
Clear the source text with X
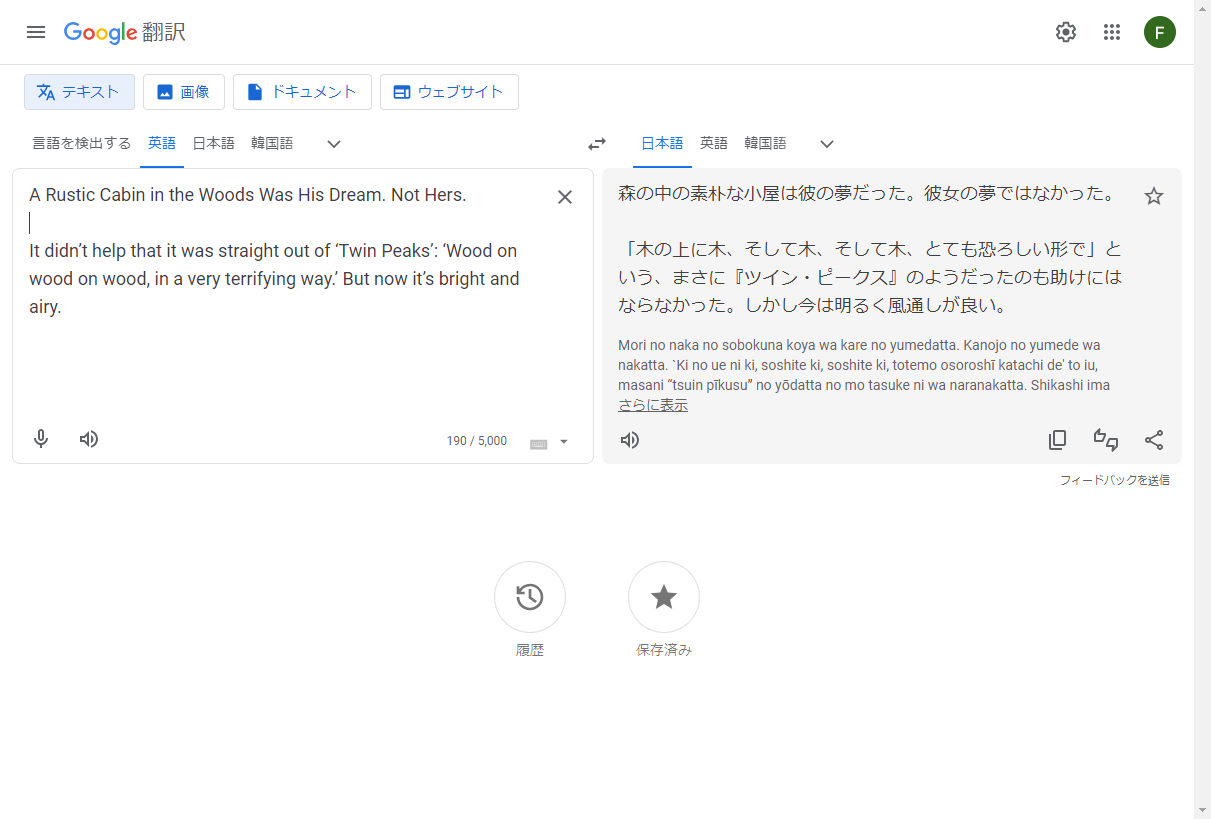click(x=565, y=197)
